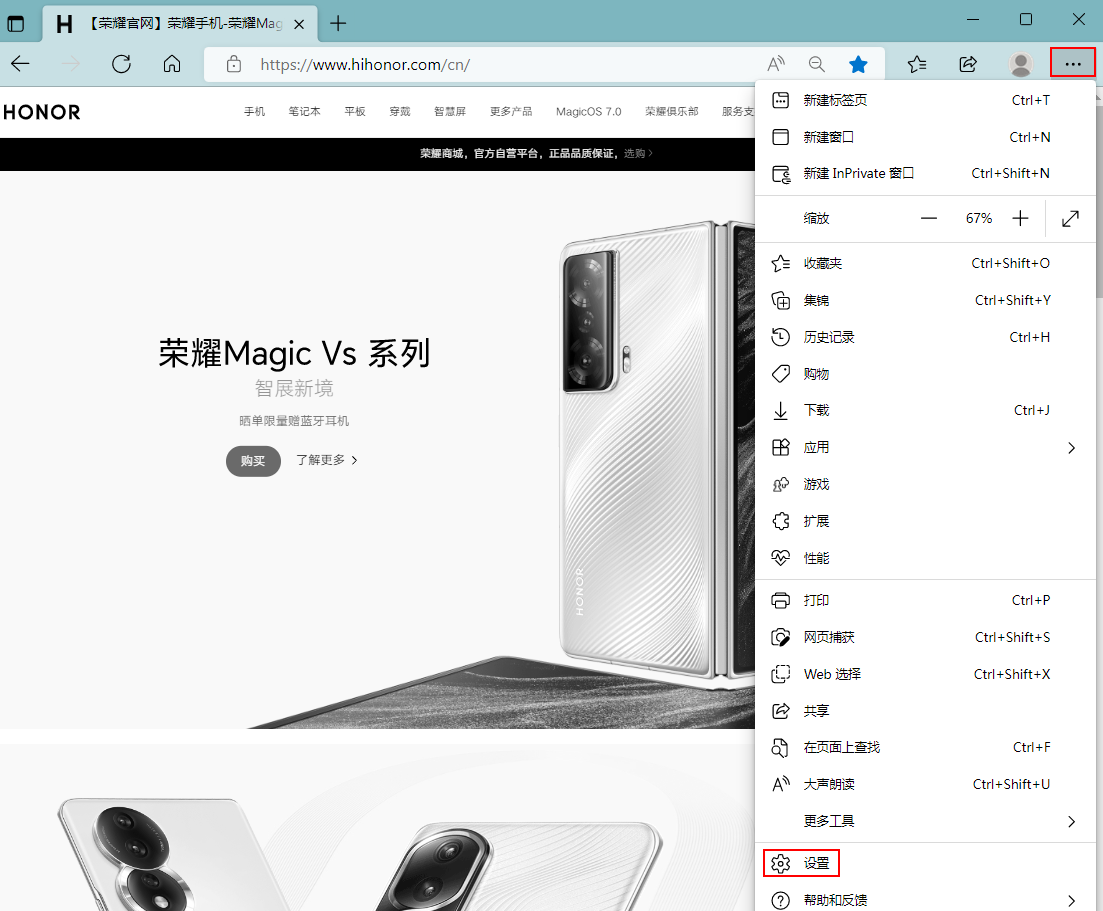Increase zoom with the plus button

1020,218
